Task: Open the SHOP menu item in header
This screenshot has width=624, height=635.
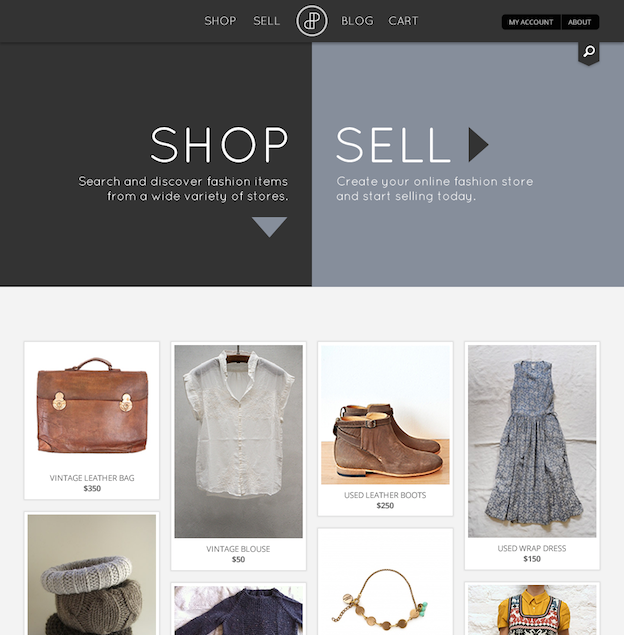Action: (220, 21)
